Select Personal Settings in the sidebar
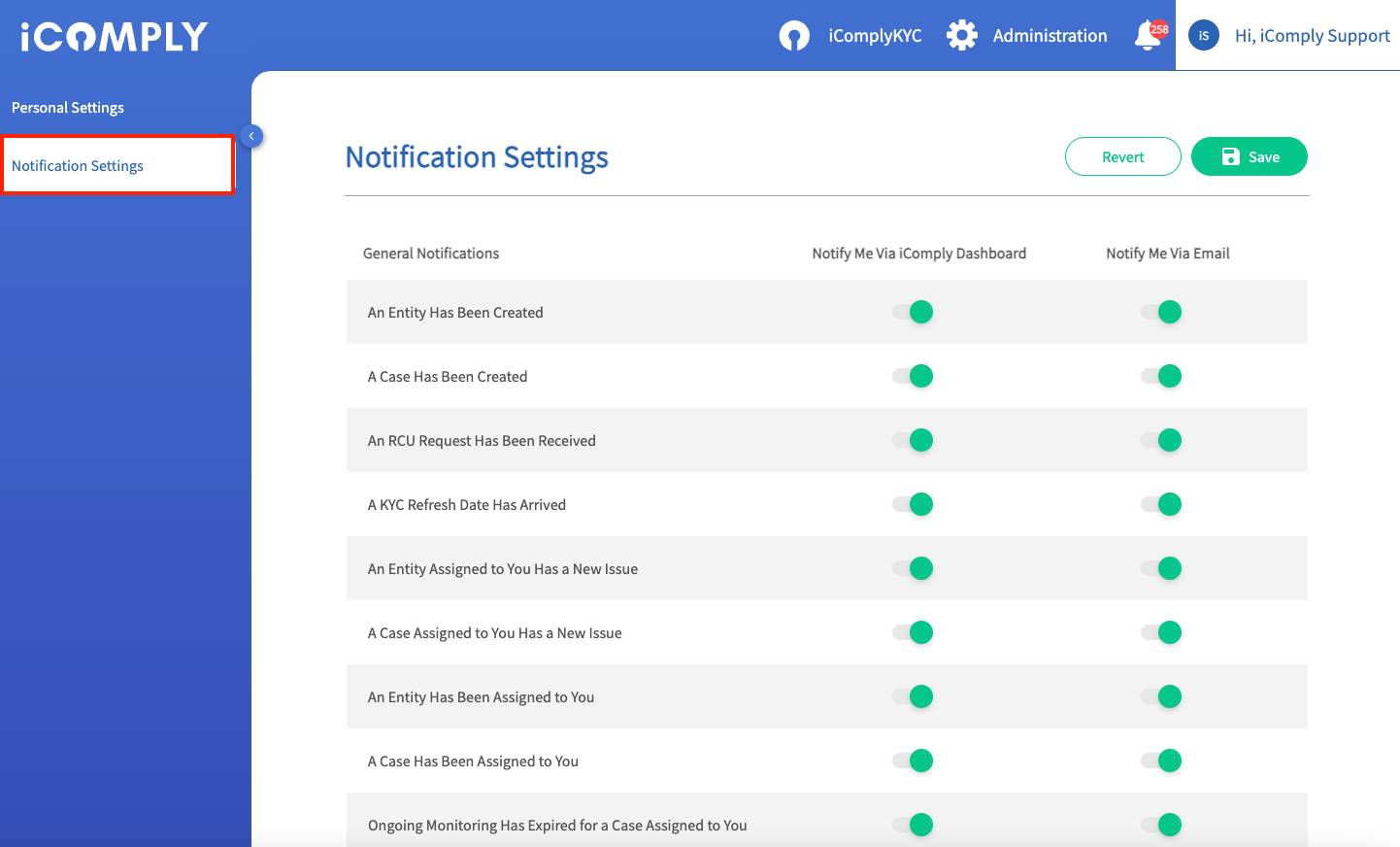This screenshot has width=1400, height=847. pos(68,108)
